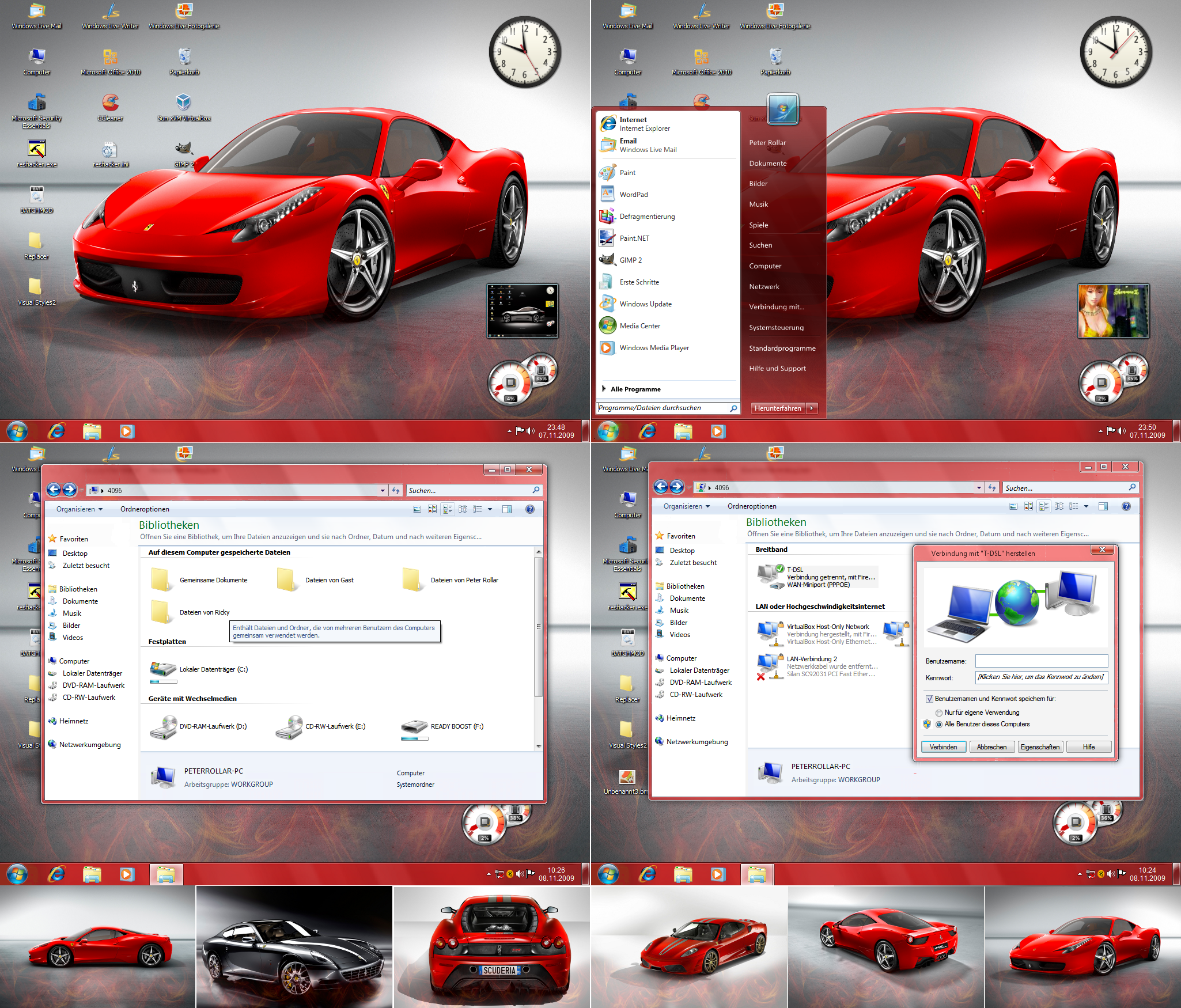Select the READY BOOST (F:) drive
Viewport: 1181px width, 1008px height.
(442, 727)
